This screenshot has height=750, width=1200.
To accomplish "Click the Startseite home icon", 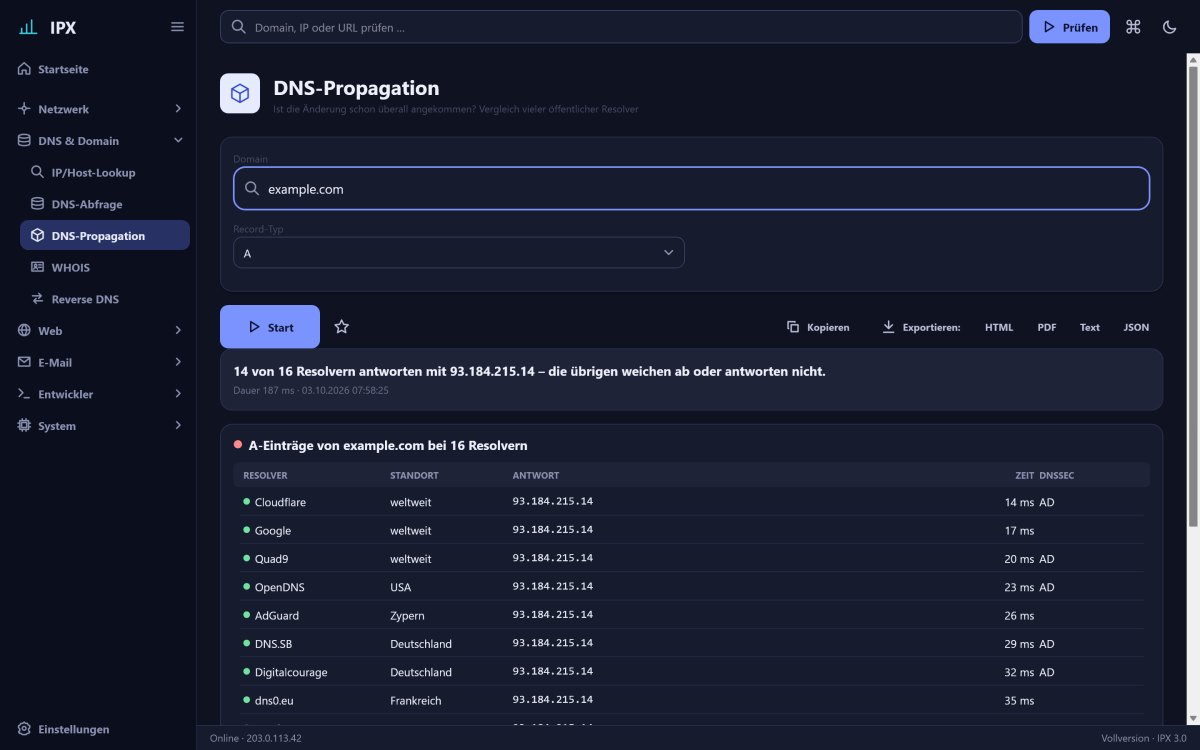I will [x=24, y=69].
